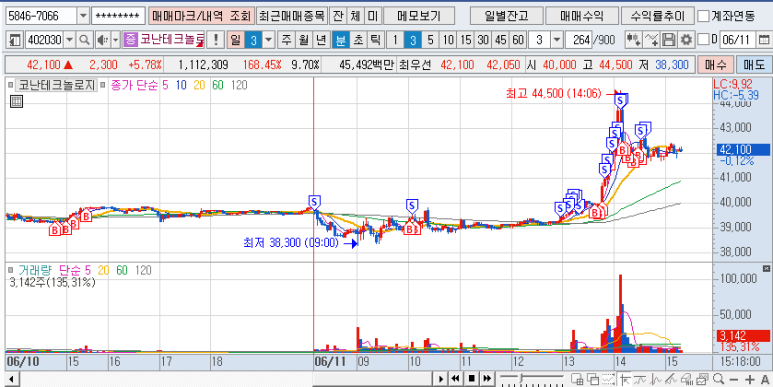
Task: Select the 5 minute interval button
Action: pos(430,40)
